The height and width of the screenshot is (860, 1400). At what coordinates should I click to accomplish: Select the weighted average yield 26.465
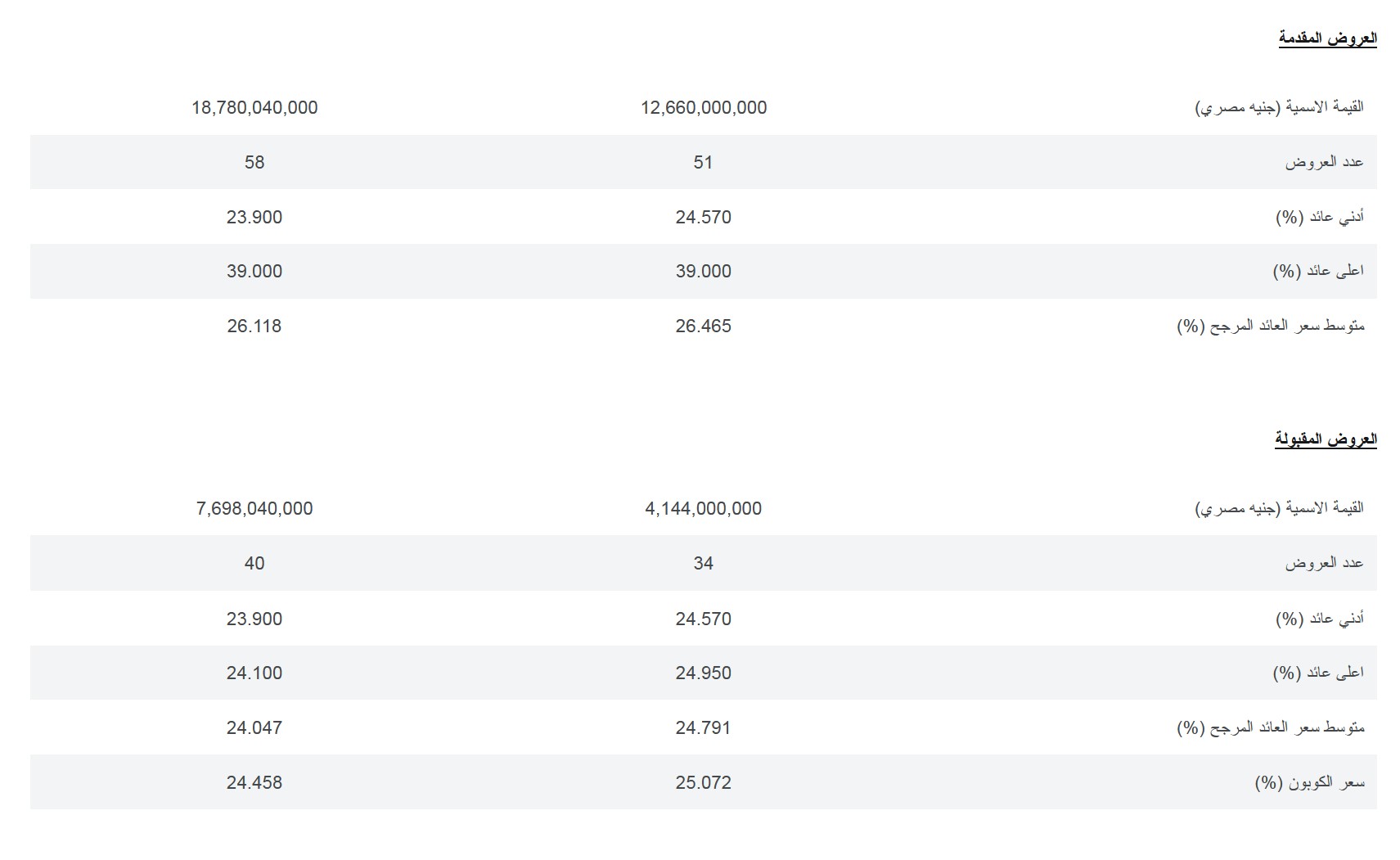click(x=704, y=326)
